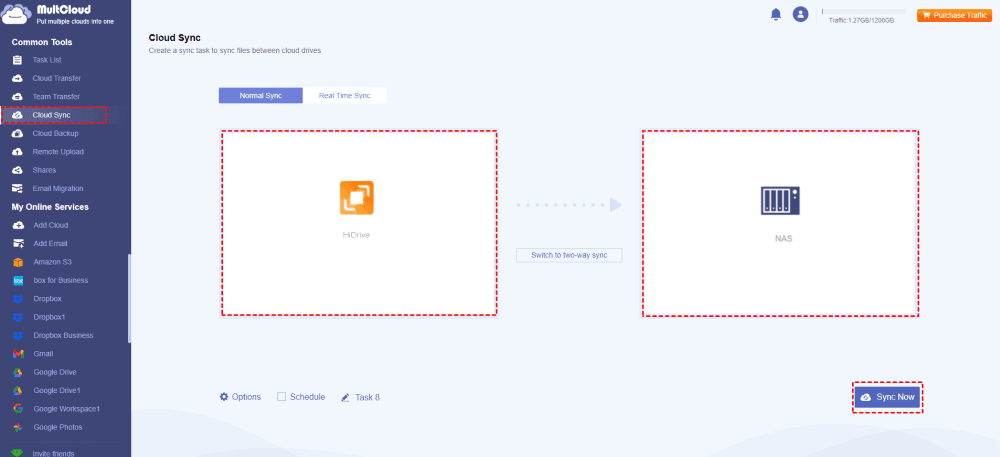This screenshot has width=1000, height=457.
Task: Click the HiDrive source icon
Action: [357, 198]
